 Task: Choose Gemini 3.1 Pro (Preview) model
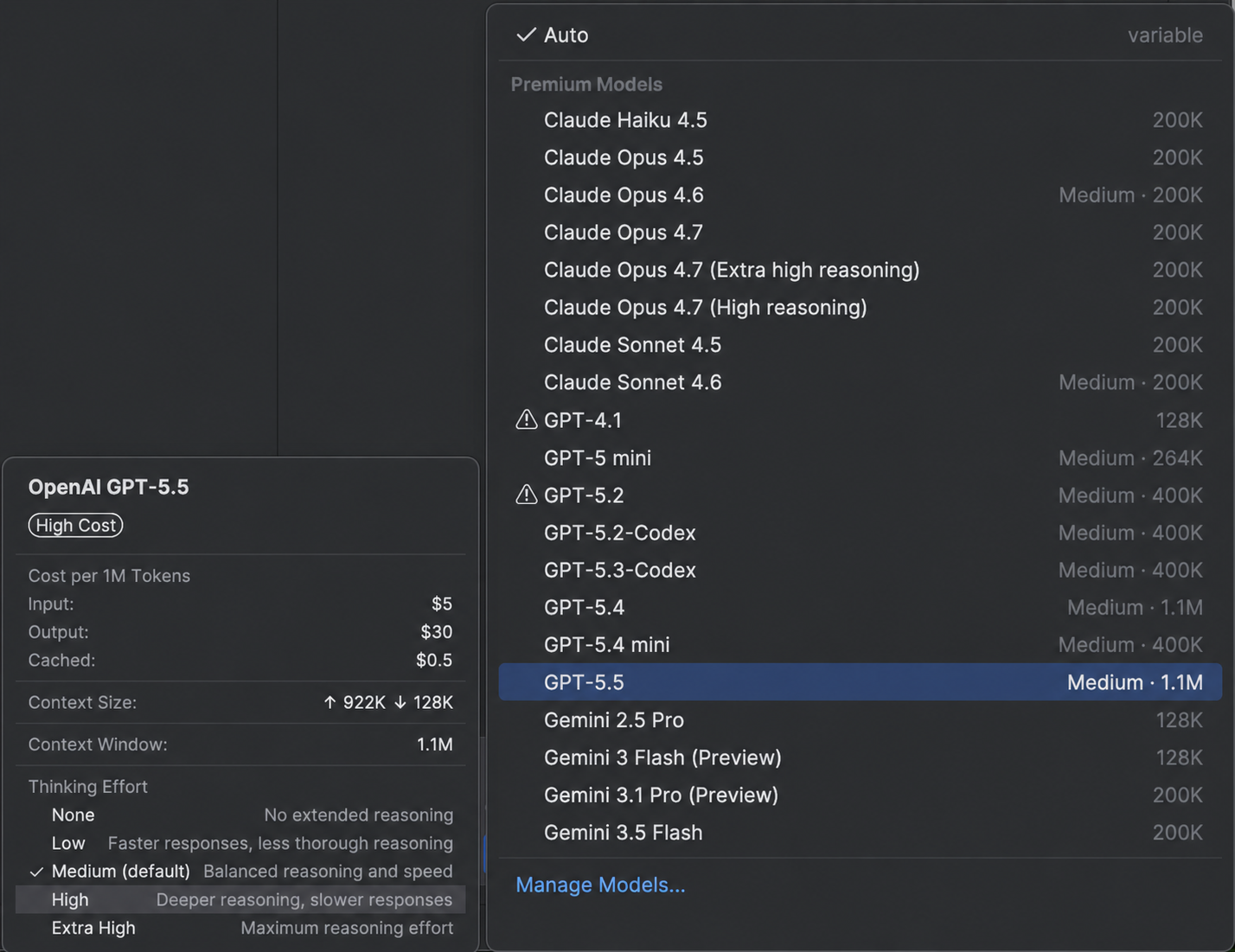point(860,795)
